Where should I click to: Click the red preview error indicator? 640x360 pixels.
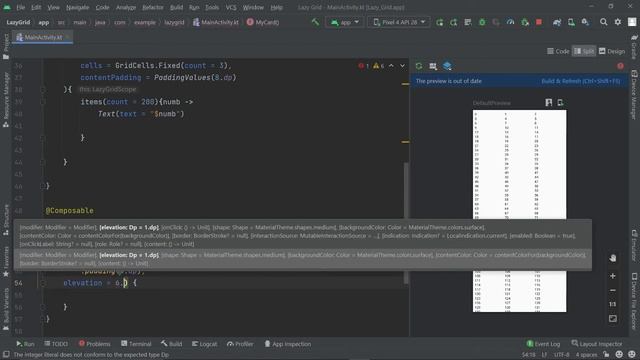point(620,66)
